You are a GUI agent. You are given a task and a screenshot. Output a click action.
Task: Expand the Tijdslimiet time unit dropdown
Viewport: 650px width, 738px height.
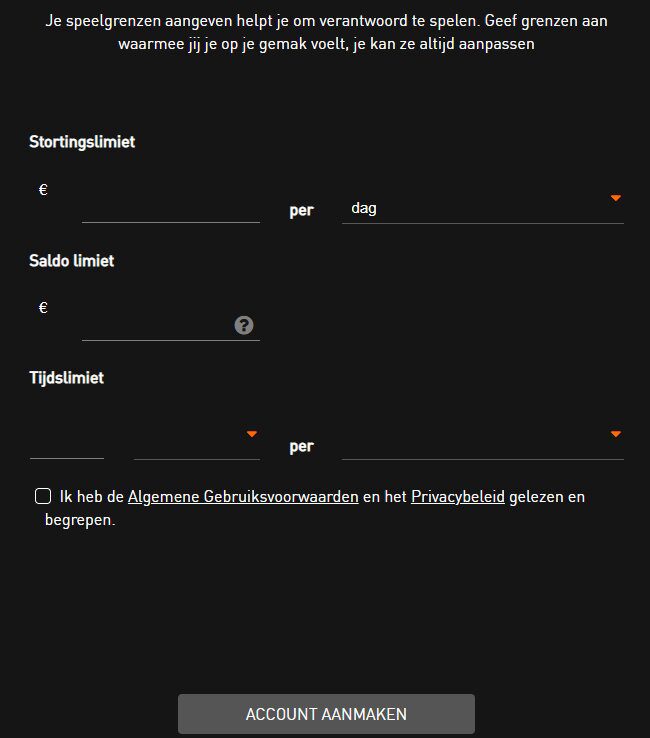click(x=197, y=444)
